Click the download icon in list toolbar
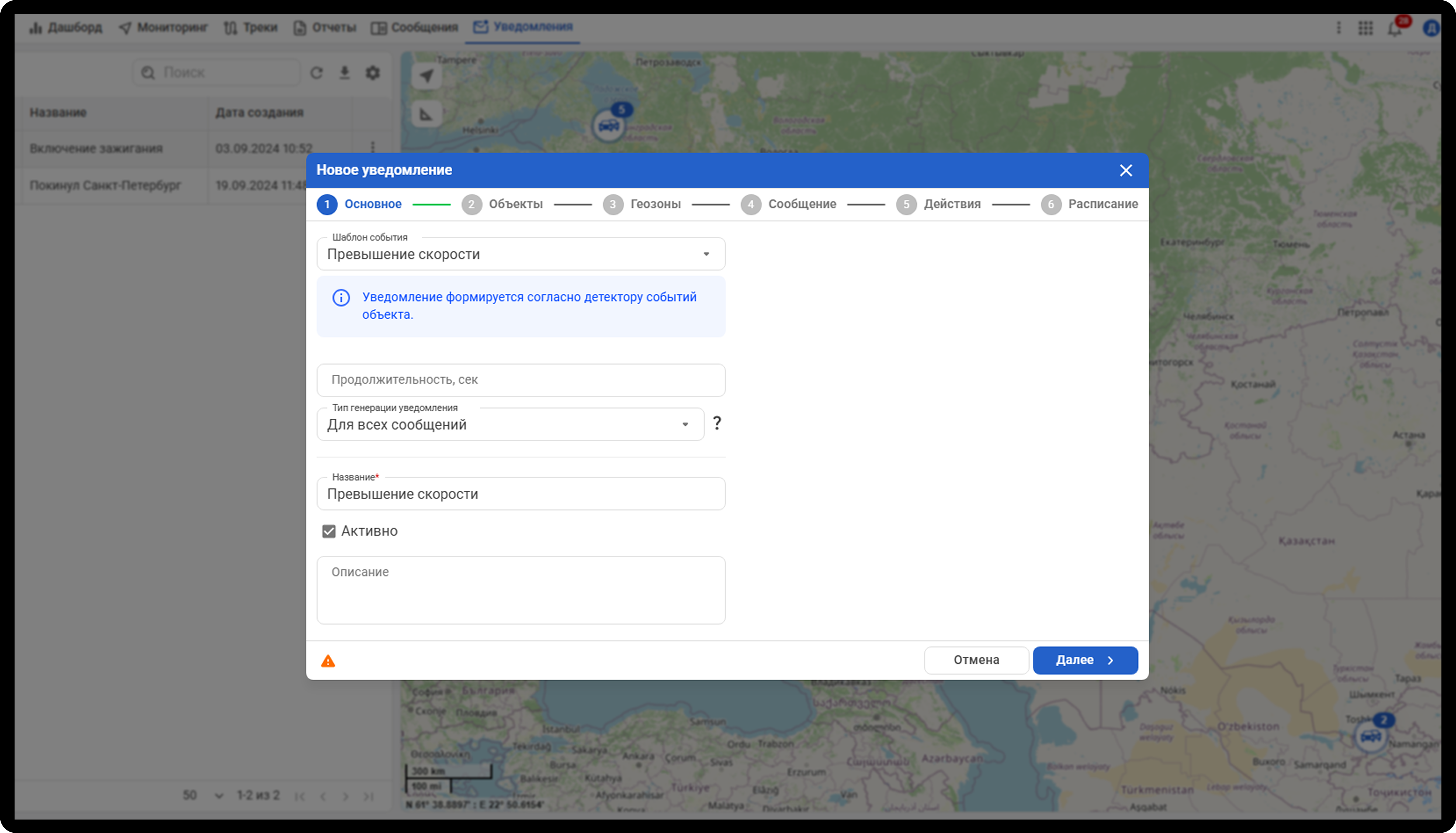 point(345,73)
